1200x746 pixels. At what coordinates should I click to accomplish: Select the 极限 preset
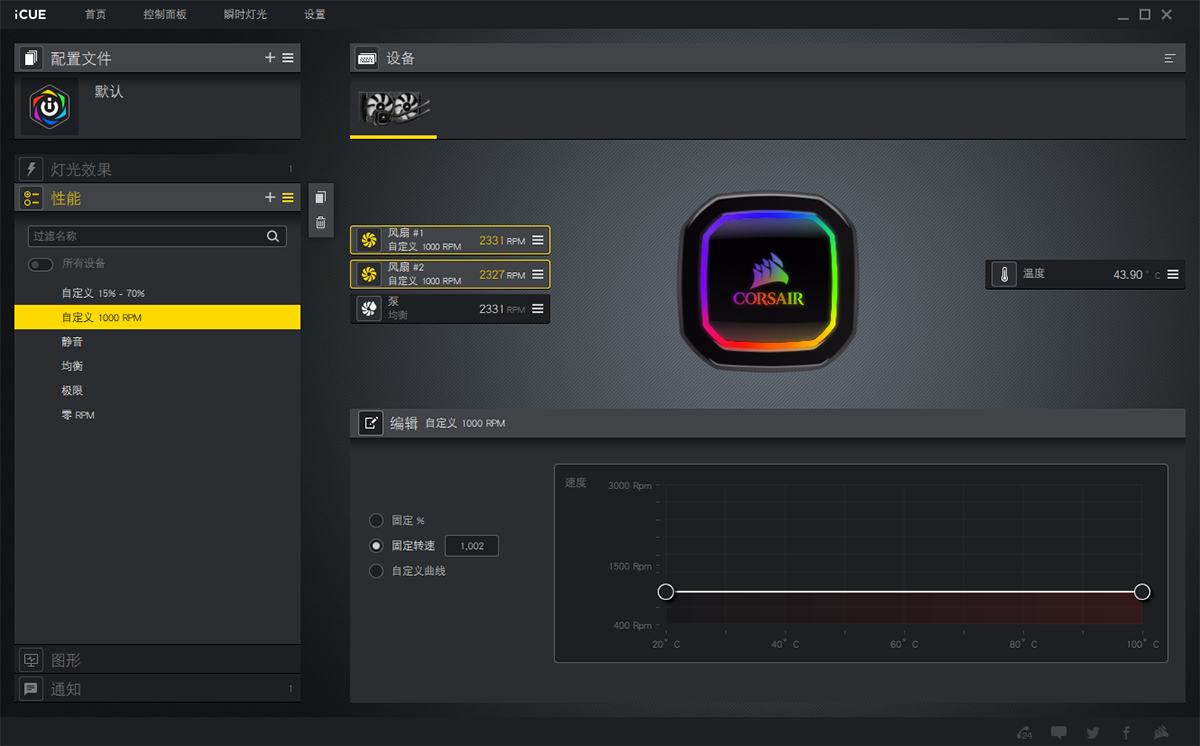click(157, 390)
